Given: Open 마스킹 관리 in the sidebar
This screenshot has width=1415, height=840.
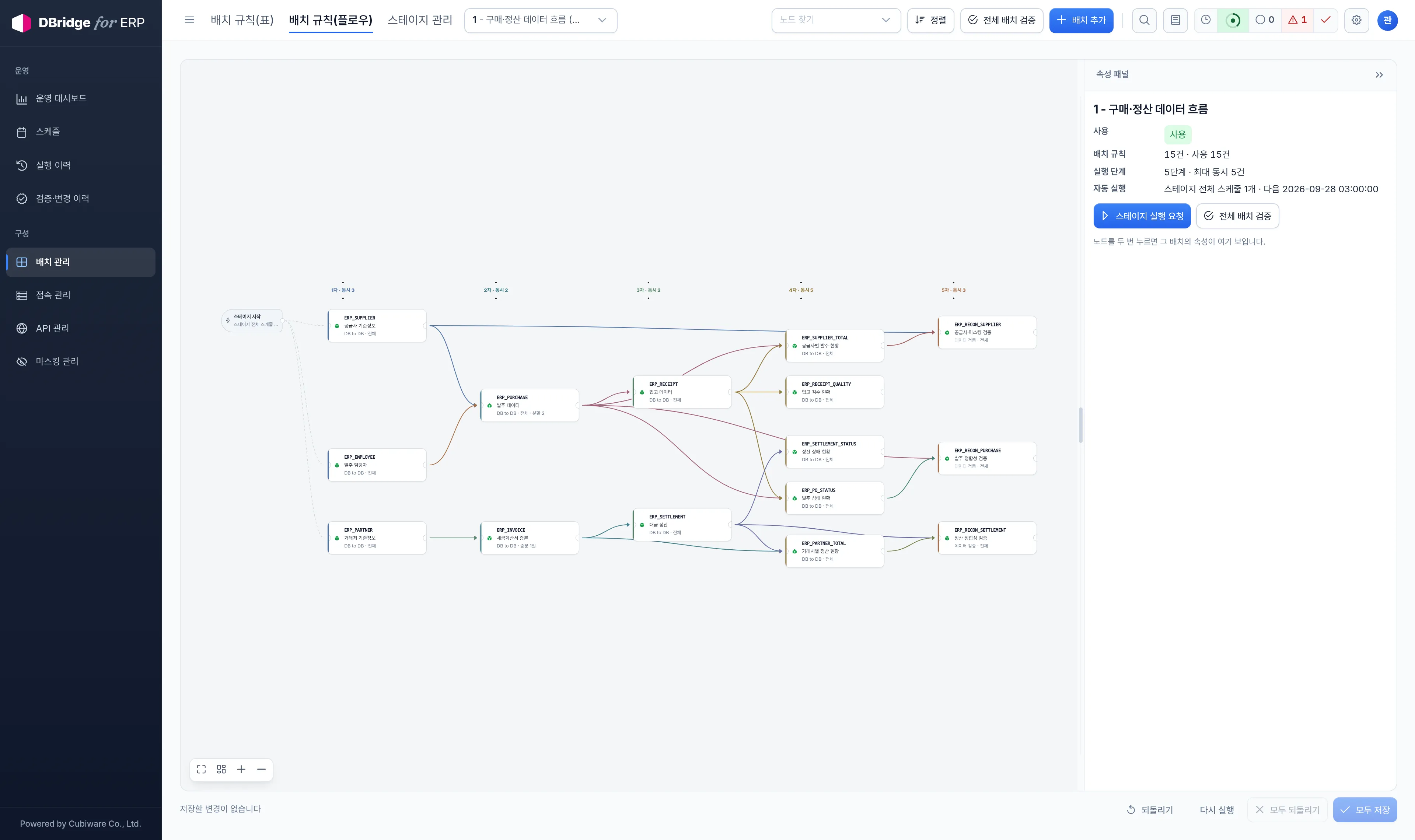Looking at the screenshot, I should coord(80,361).
